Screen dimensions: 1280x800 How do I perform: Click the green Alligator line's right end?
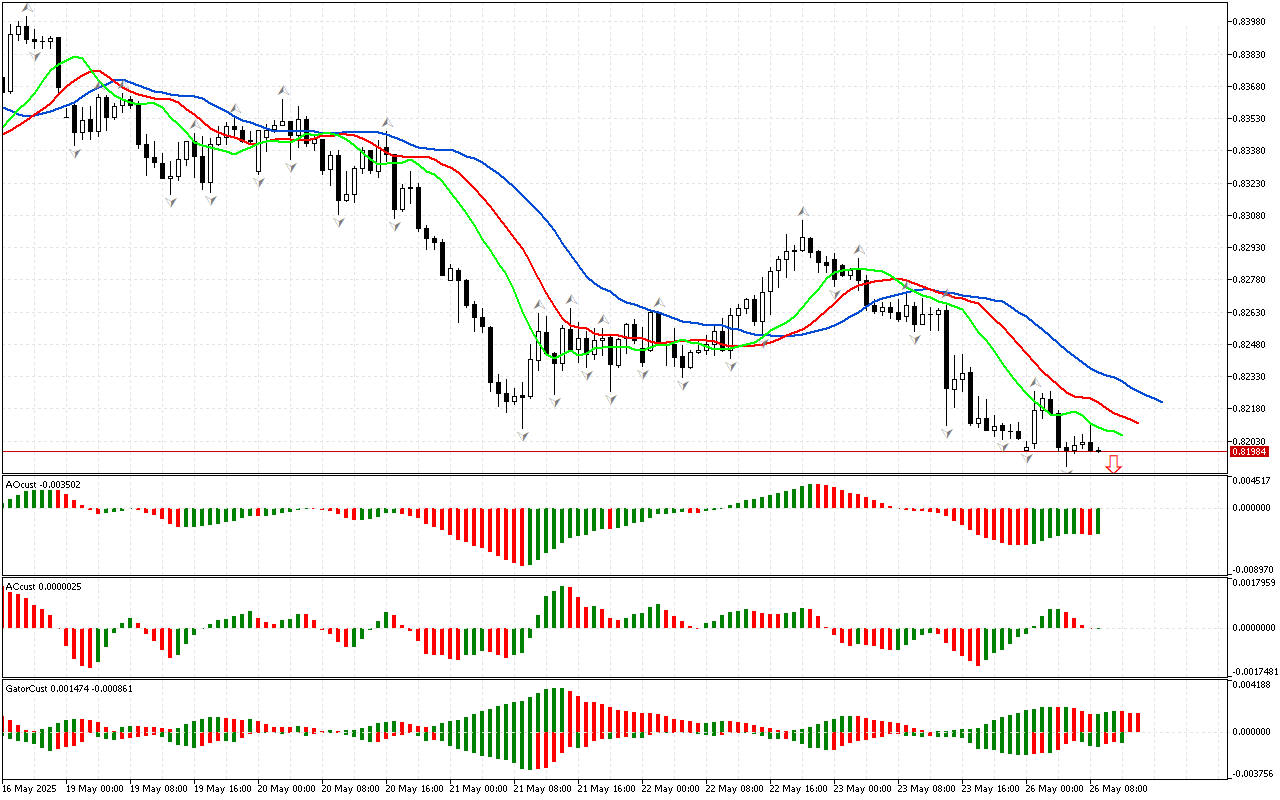click(1121, 434)
